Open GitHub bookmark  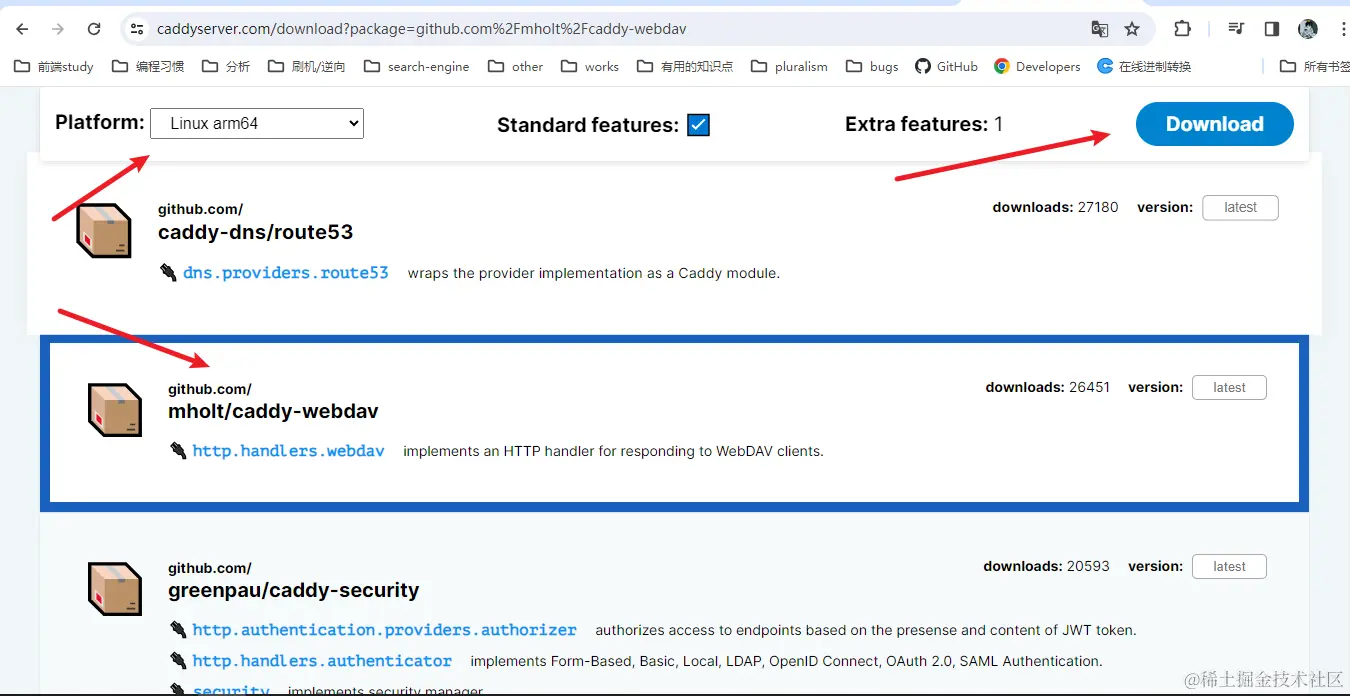pos(946,66)
